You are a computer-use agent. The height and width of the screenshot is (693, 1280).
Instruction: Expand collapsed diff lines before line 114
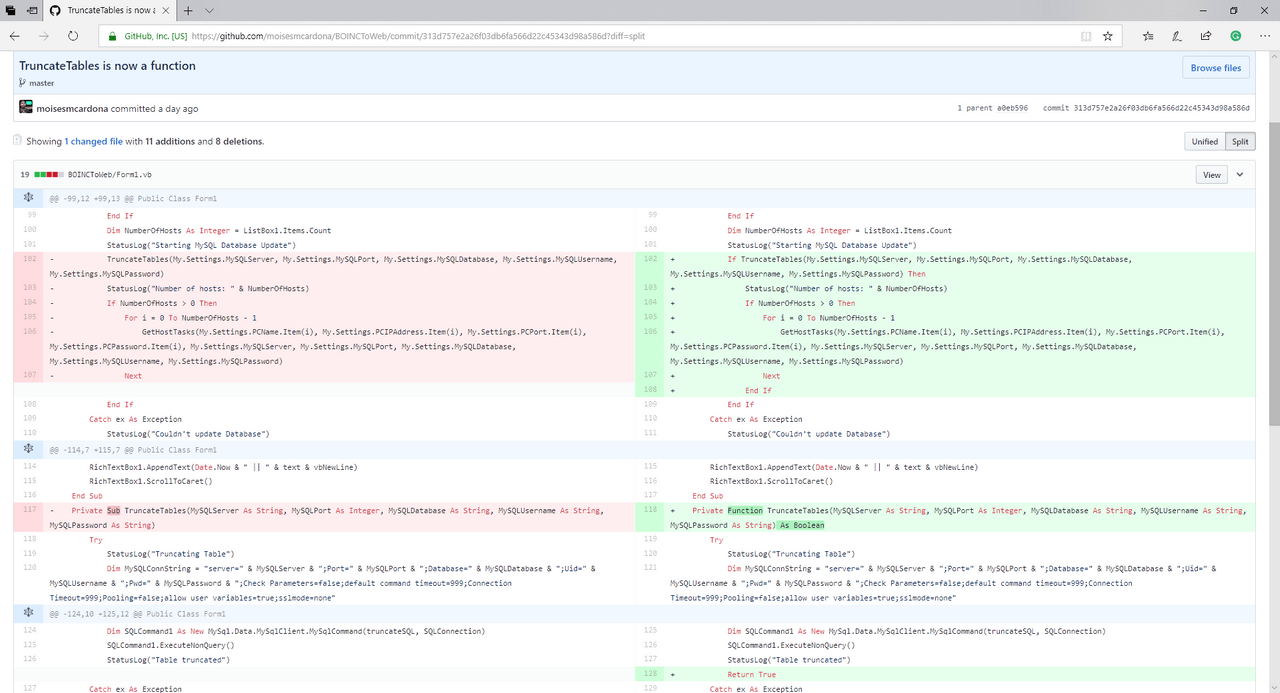coord(29,450)
